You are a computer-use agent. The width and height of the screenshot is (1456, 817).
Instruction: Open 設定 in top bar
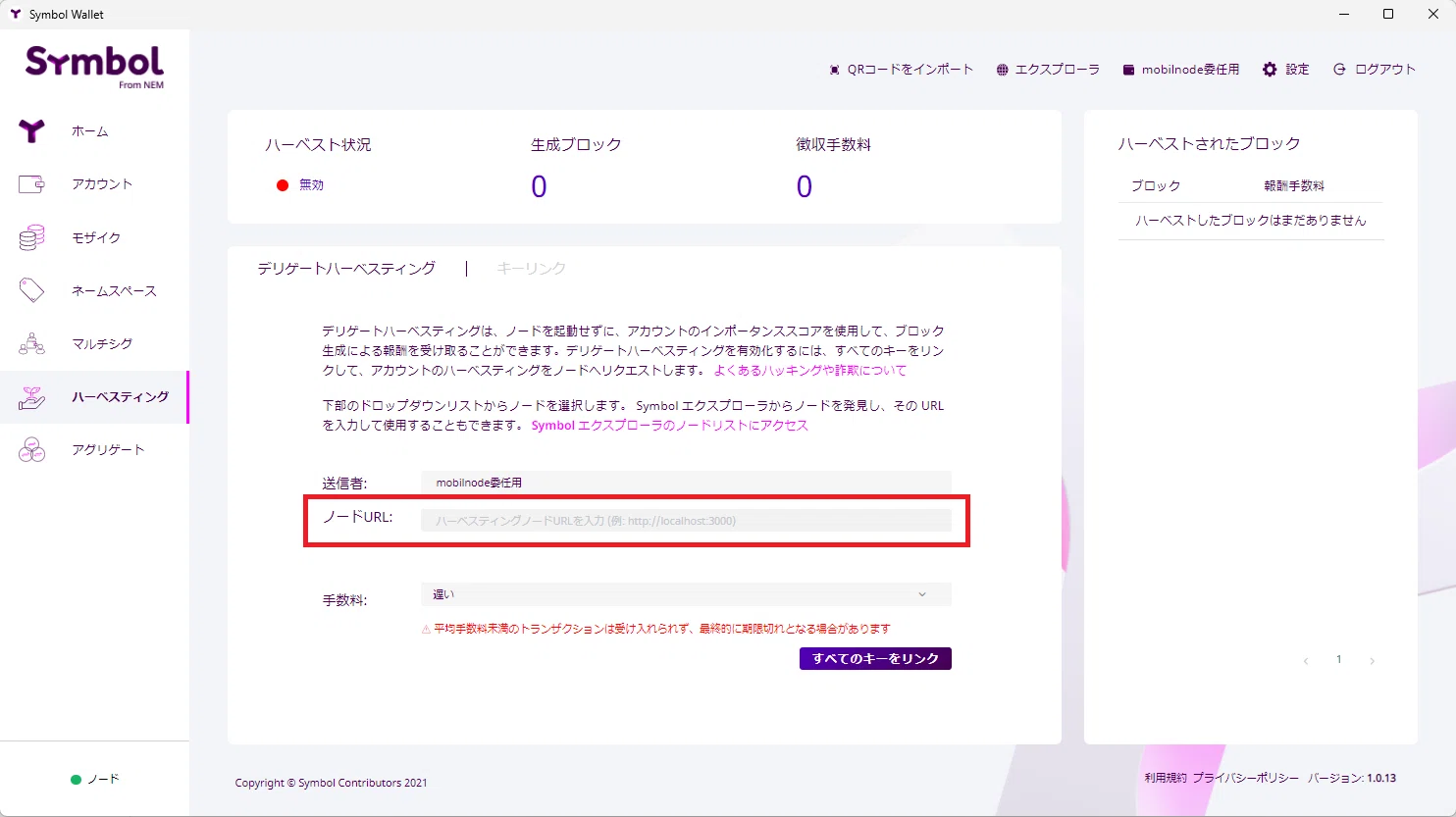pyautogui.click(x=1286, y=70)
